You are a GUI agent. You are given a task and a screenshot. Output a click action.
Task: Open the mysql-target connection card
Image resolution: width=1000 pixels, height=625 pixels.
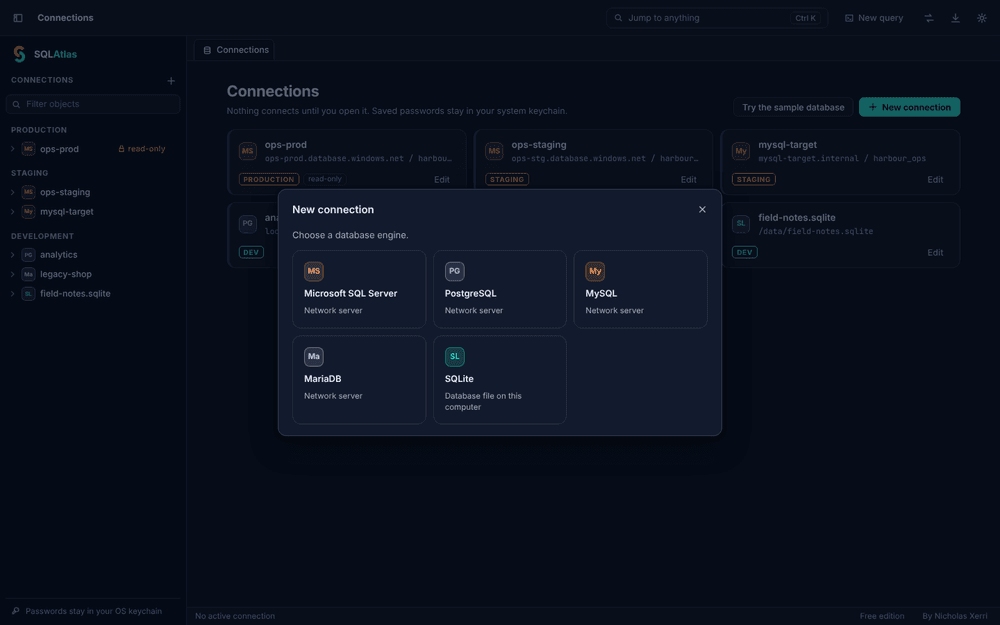(840, 162)
